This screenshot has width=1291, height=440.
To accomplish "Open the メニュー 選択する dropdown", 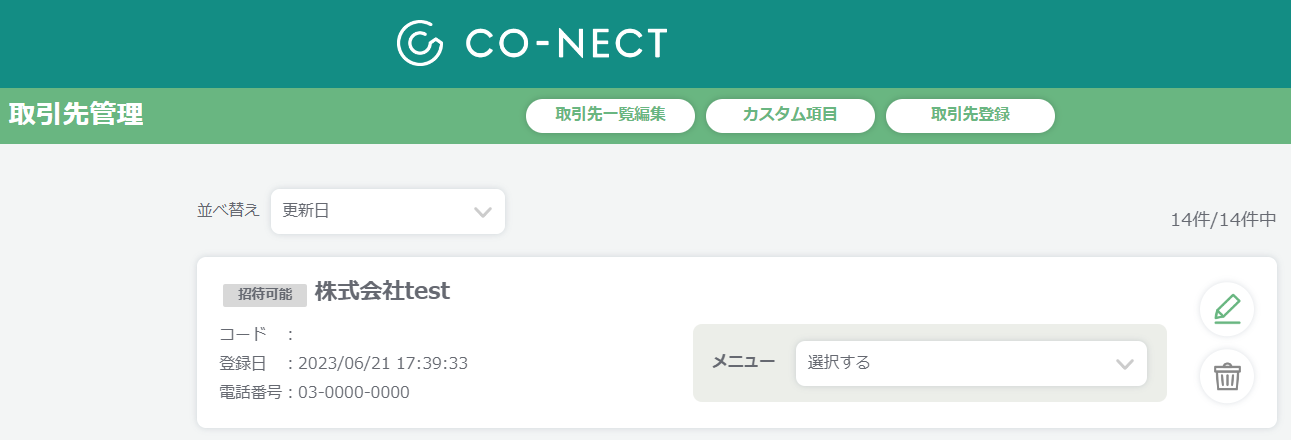I will click(971, 363).
